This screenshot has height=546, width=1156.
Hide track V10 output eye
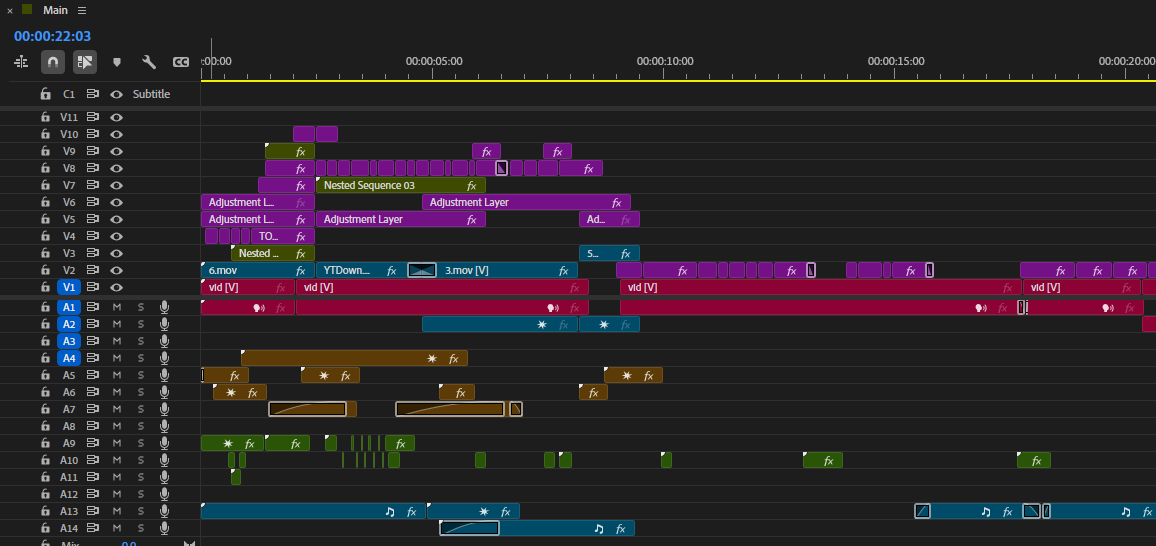[x=116, y=134]
